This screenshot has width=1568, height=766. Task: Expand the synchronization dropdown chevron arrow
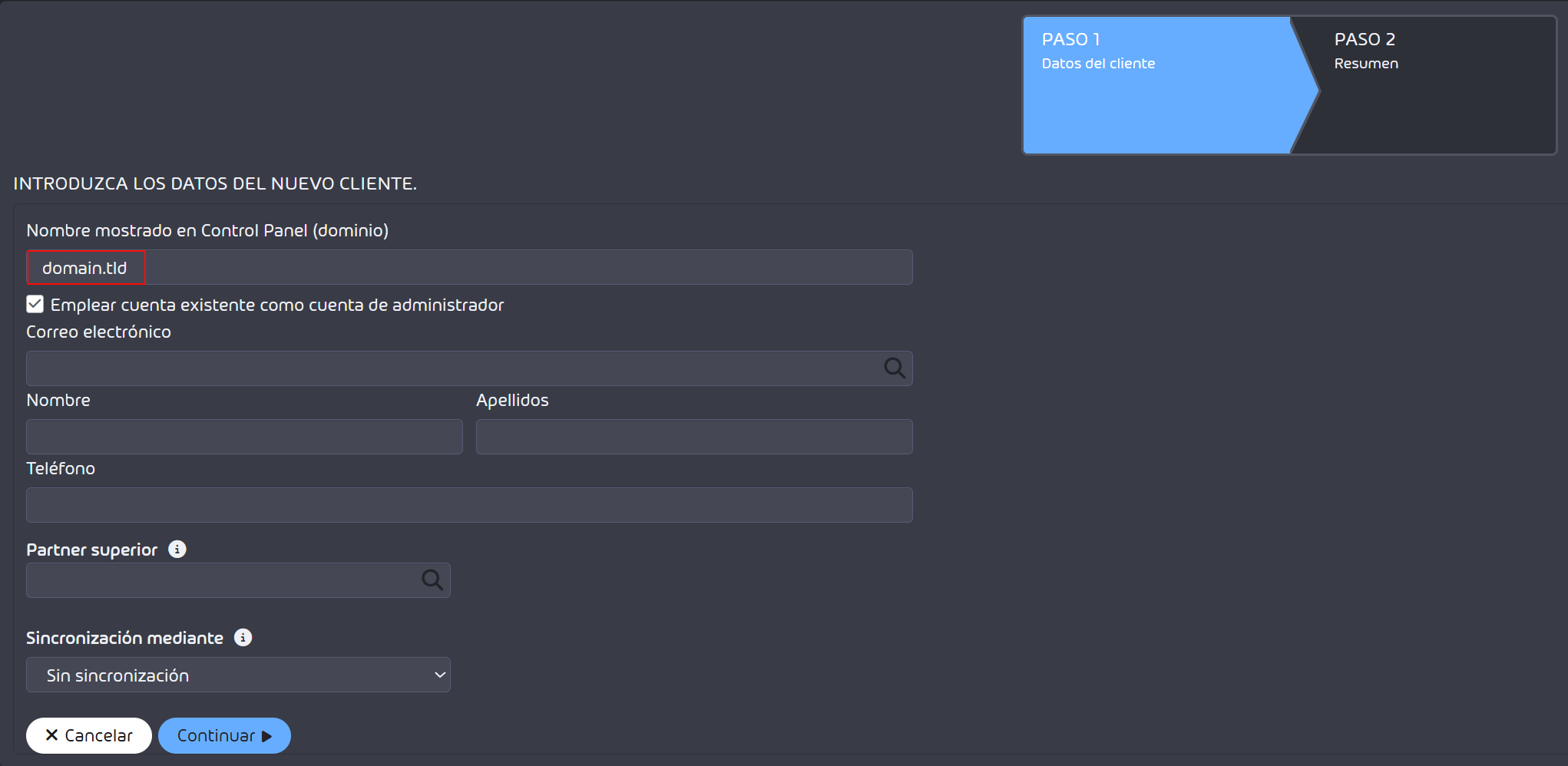click(x=440, y=675)
